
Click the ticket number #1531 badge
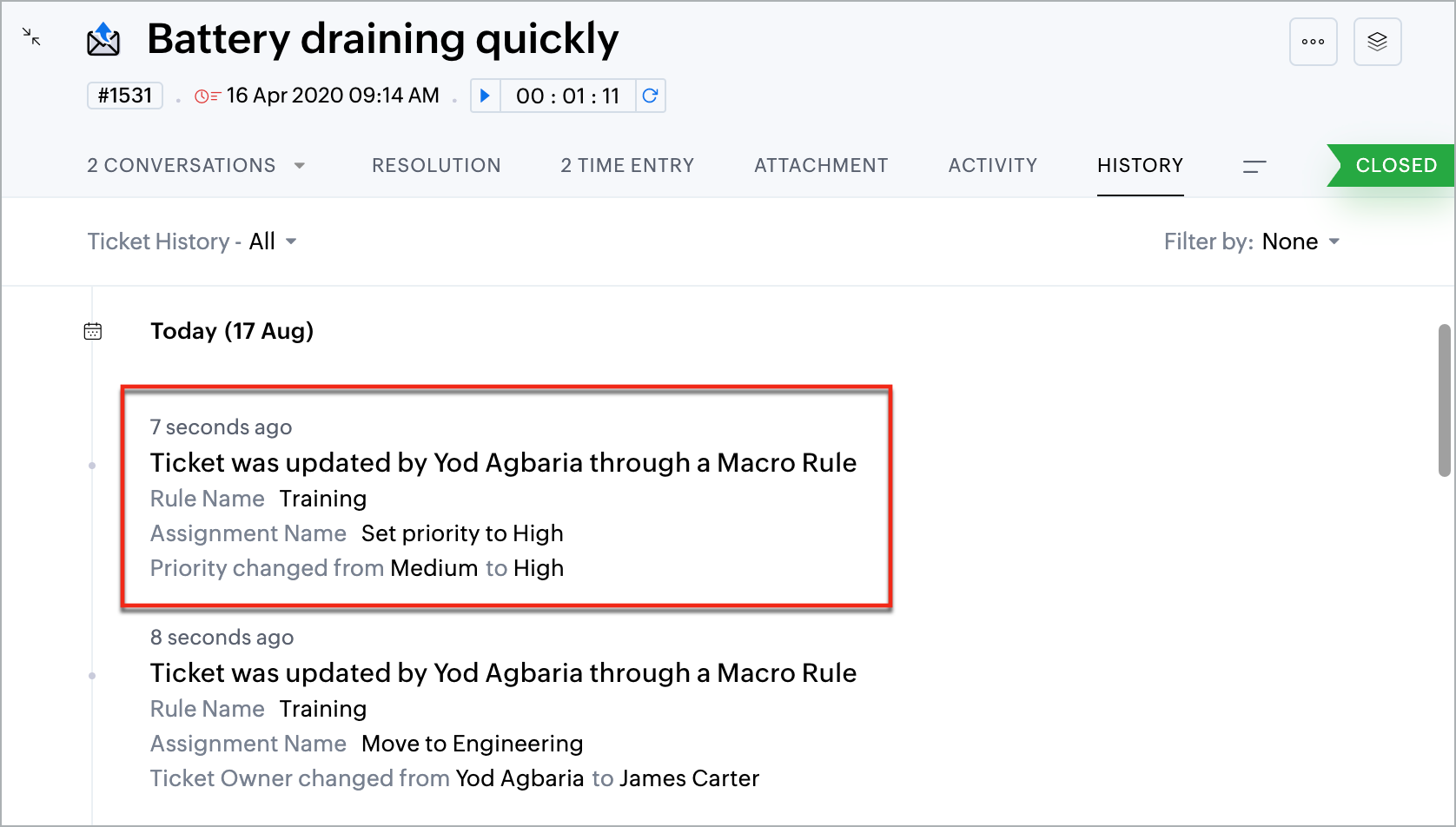coord(125,96)
